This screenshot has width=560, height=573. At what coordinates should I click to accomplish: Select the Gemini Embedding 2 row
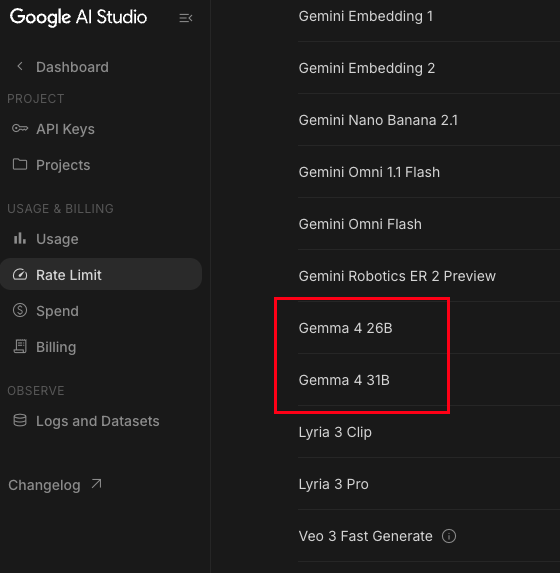429,68
